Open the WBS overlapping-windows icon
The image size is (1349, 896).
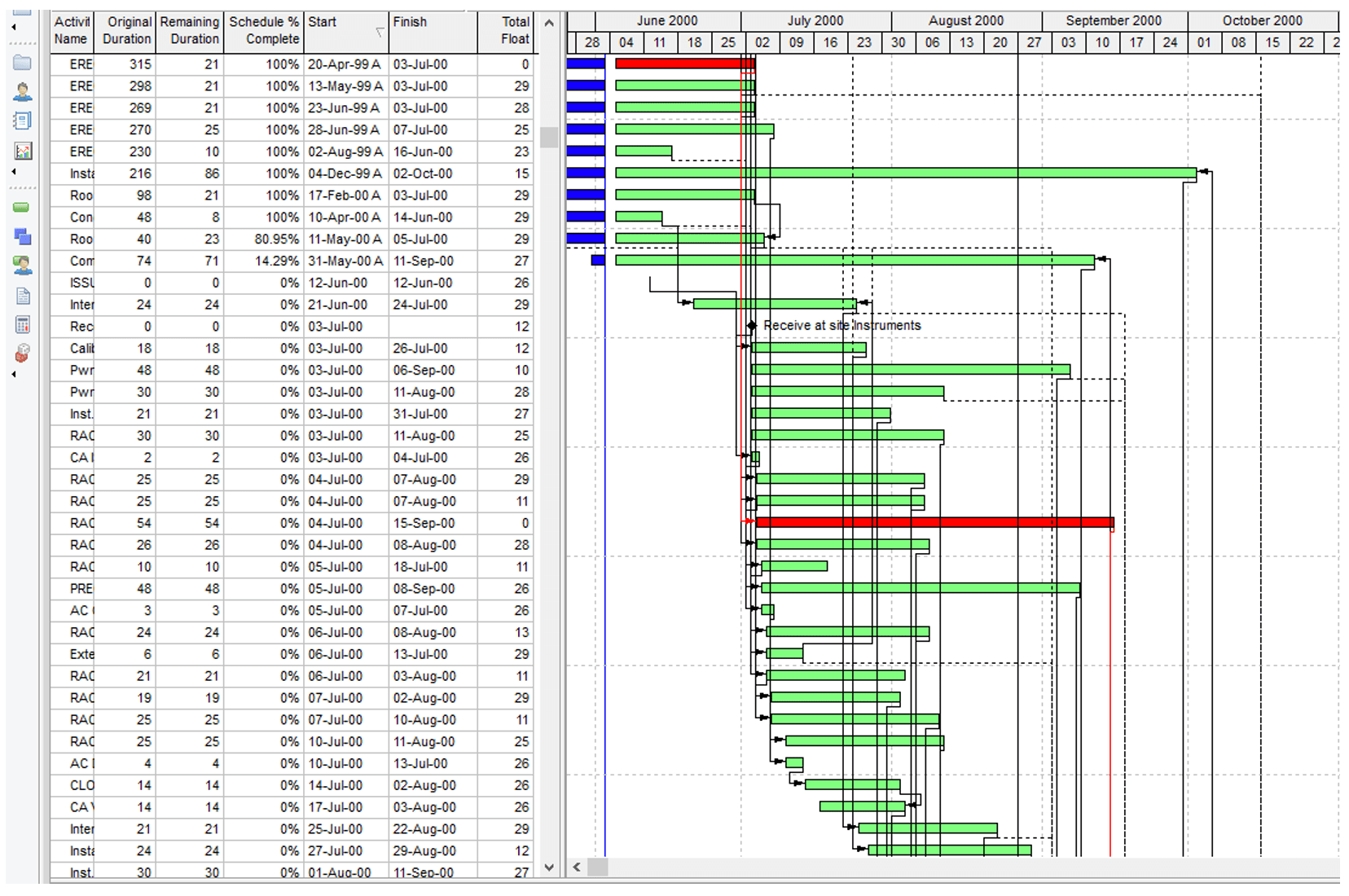pyautogui.click(x=22, y=237)
